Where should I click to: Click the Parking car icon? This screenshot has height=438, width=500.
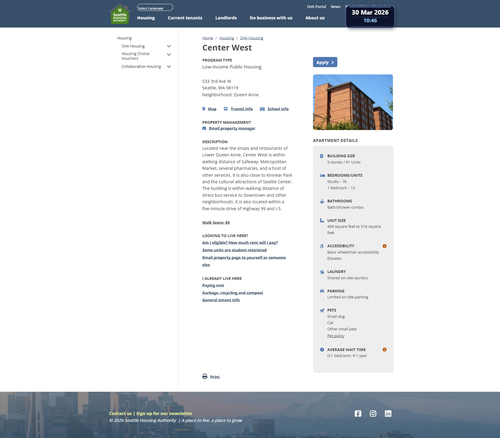(322, 291)
